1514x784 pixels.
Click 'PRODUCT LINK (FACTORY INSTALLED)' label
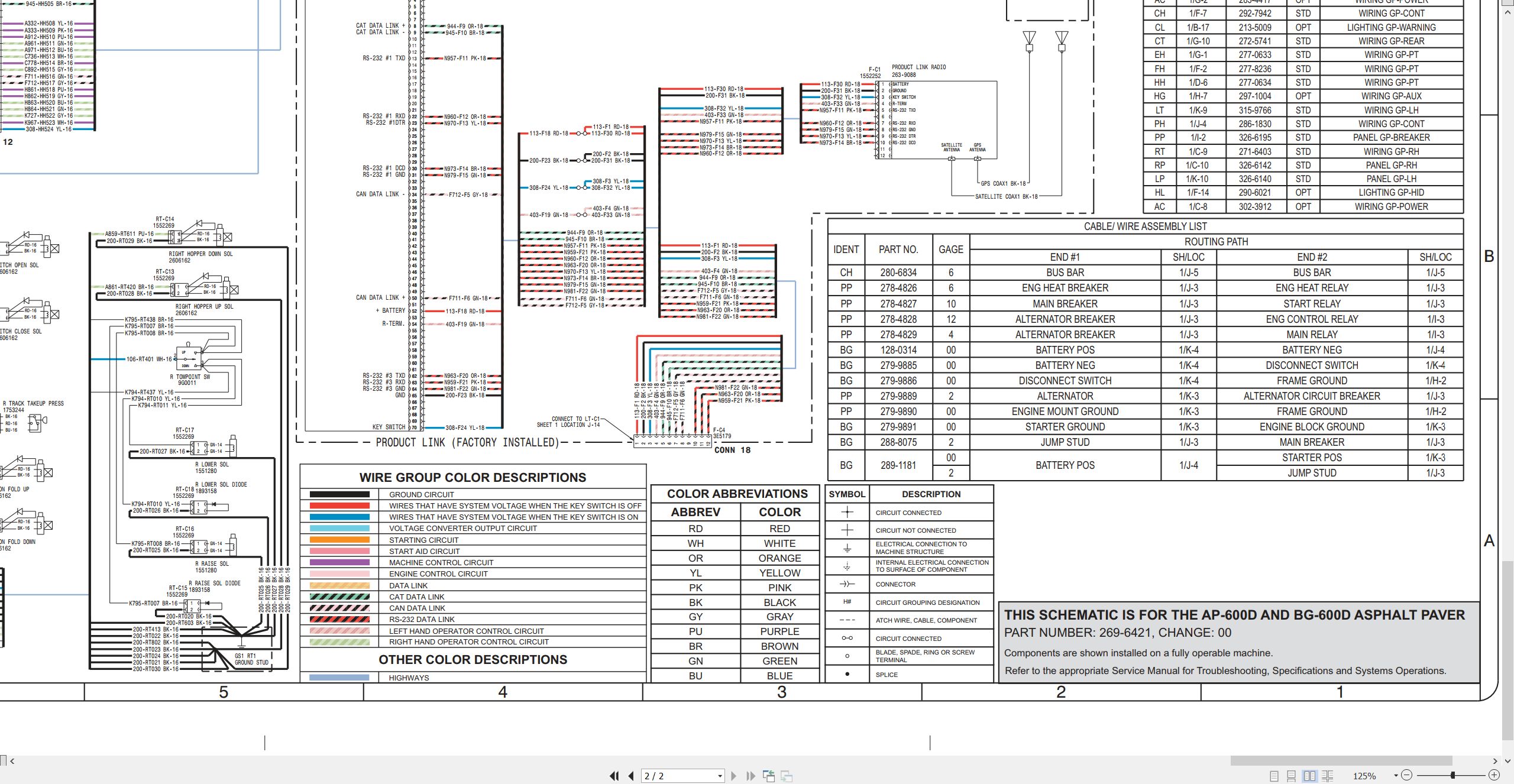coord(467,442)
